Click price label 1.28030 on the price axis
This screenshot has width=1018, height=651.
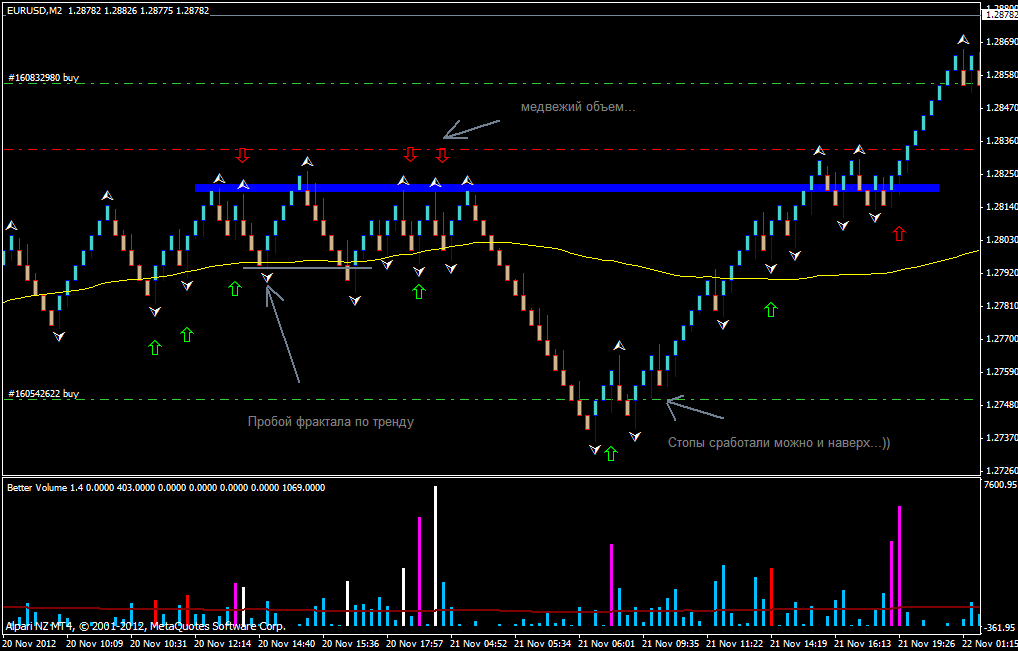coord(1001,240)
